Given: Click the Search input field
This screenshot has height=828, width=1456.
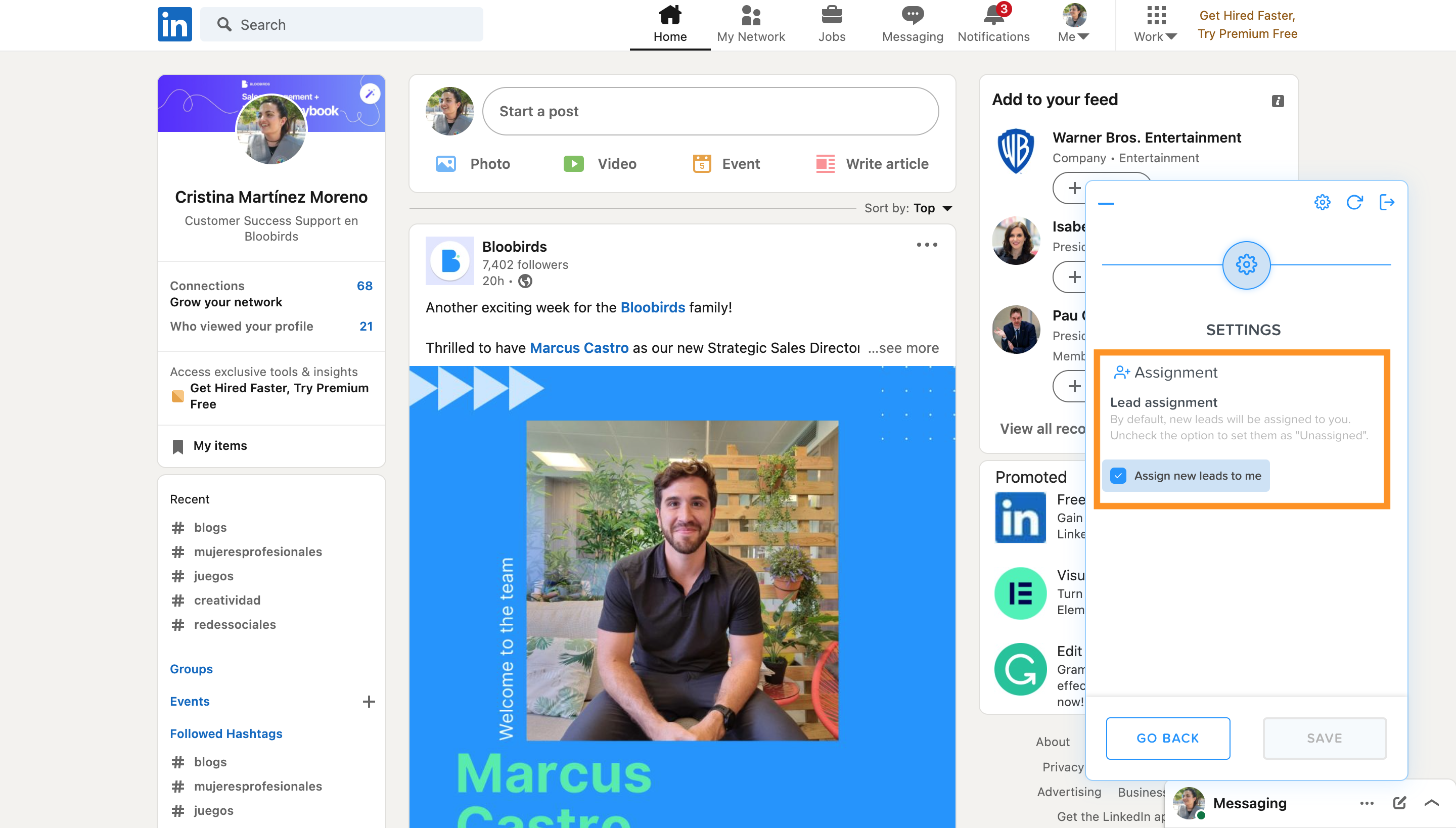Looking at the screenshot, I should 341,24.
